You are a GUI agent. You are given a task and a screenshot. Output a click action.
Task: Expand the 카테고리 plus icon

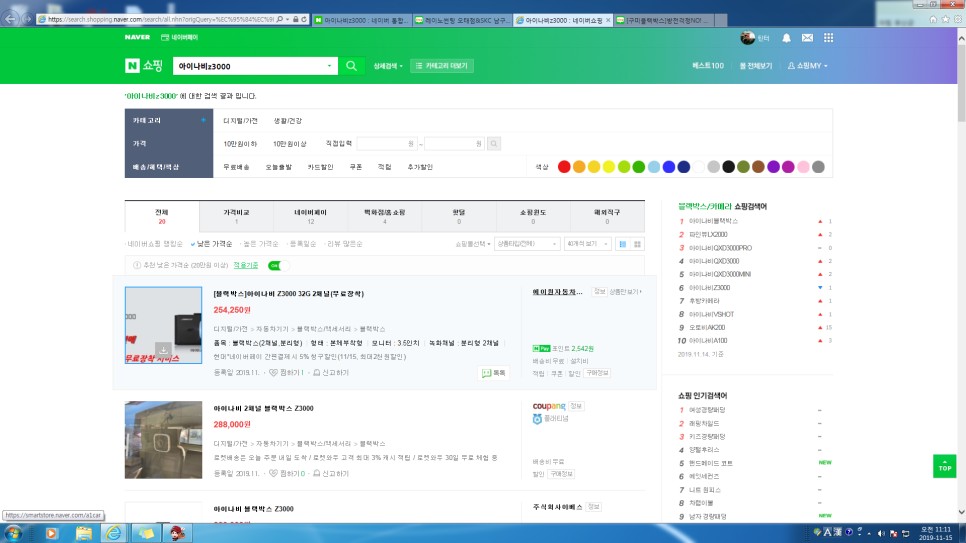click(203, 120)
